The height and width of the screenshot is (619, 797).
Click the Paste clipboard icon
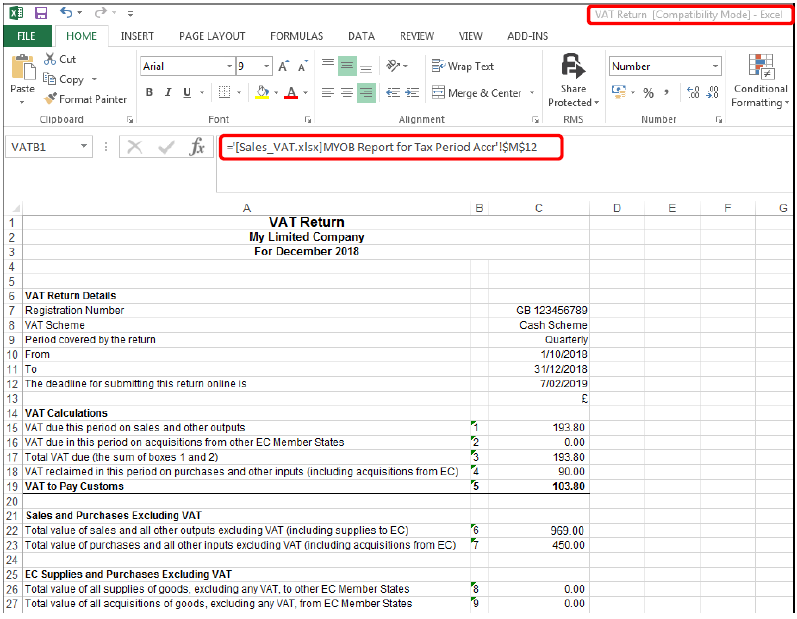point(22,68)
